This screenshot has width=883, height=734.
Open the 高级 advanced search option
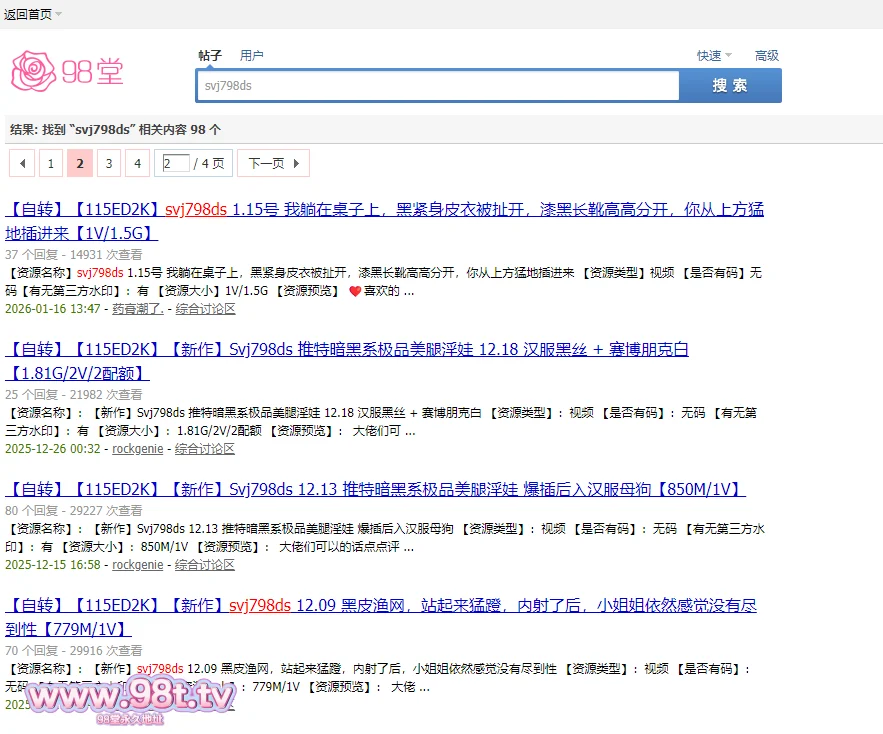(x=767, y=55)
